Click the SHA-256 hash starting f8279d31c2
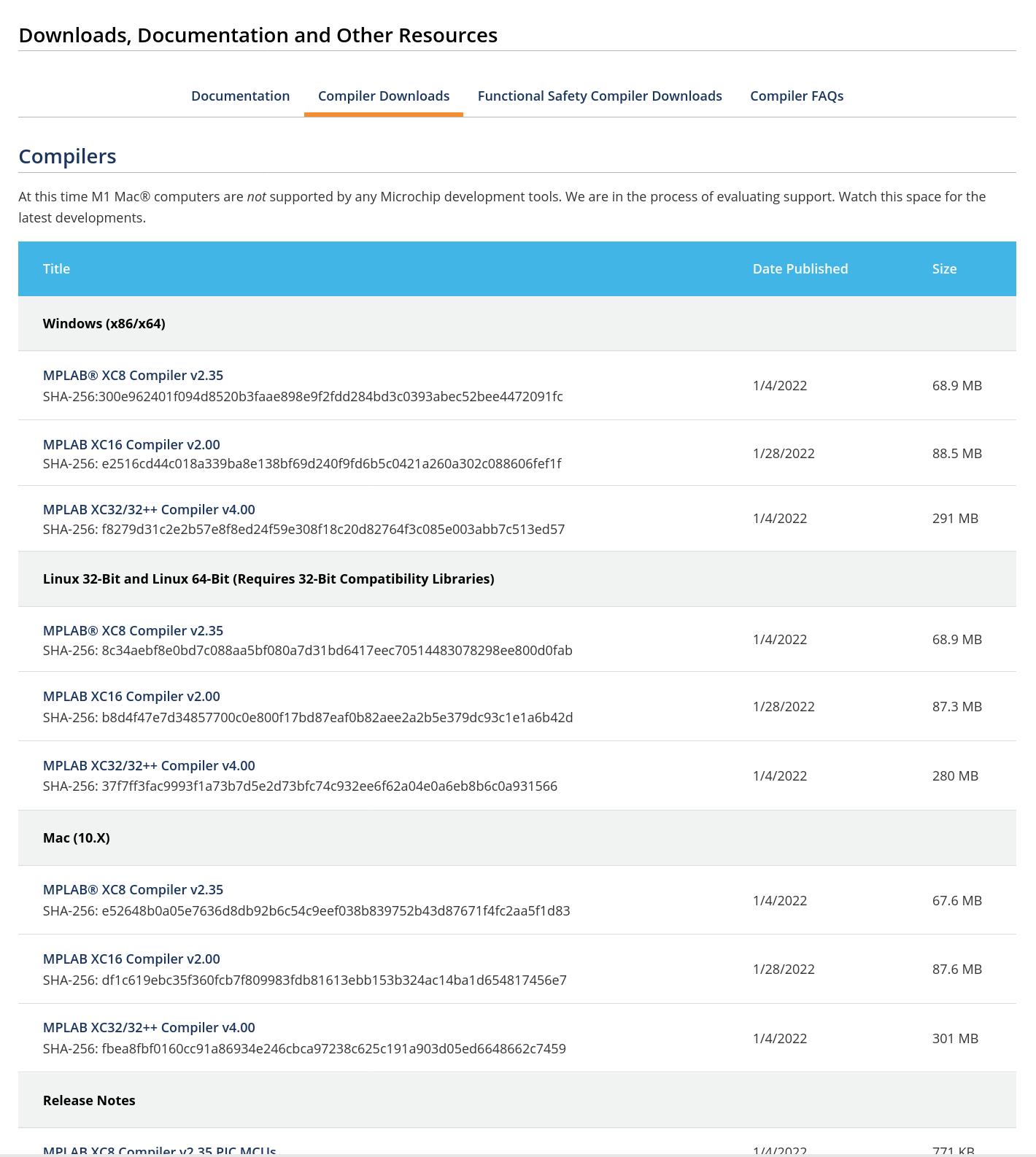This screenshot has width=1036, height=1157. [x=304, y=530]
